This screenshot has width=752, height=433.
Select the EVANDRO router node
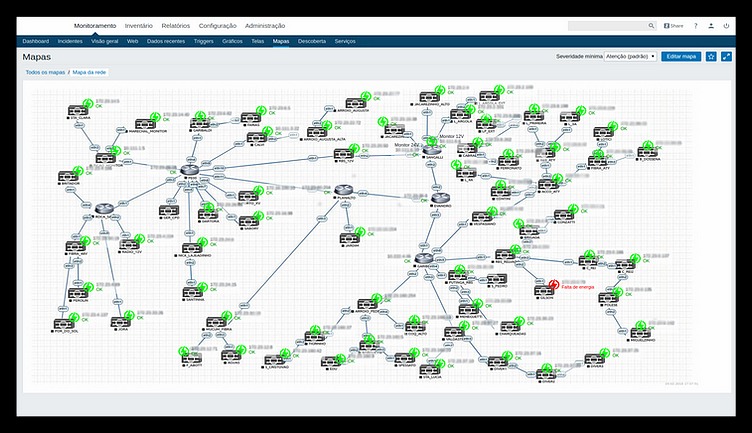(x=443, y=198)
